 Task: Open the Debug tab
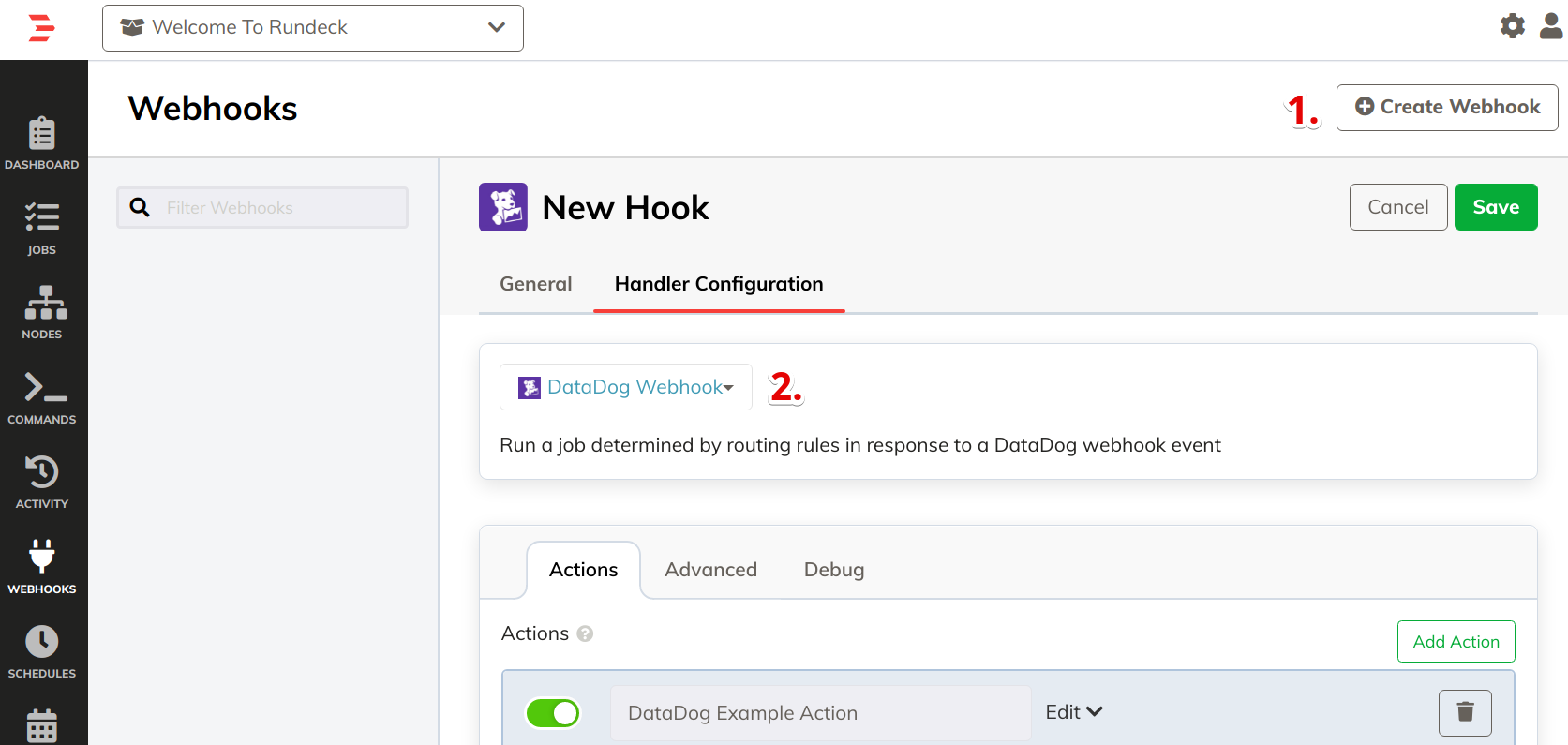coord(834,570)
